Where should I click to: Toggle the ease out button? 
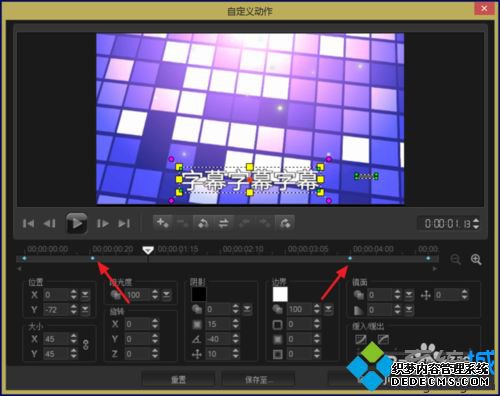383,340
